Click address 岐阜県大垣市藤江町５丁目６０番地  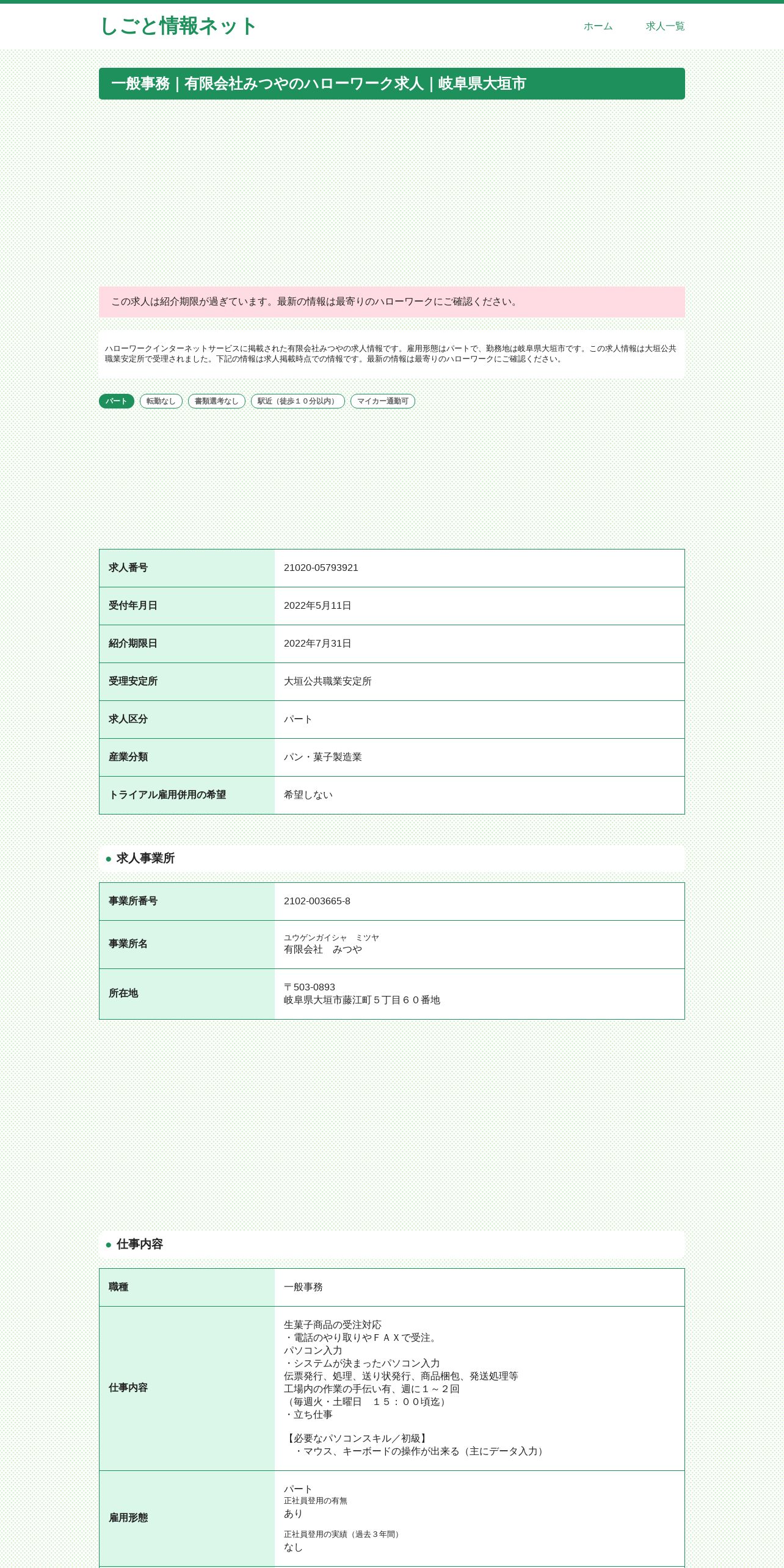coord(362,1000)
